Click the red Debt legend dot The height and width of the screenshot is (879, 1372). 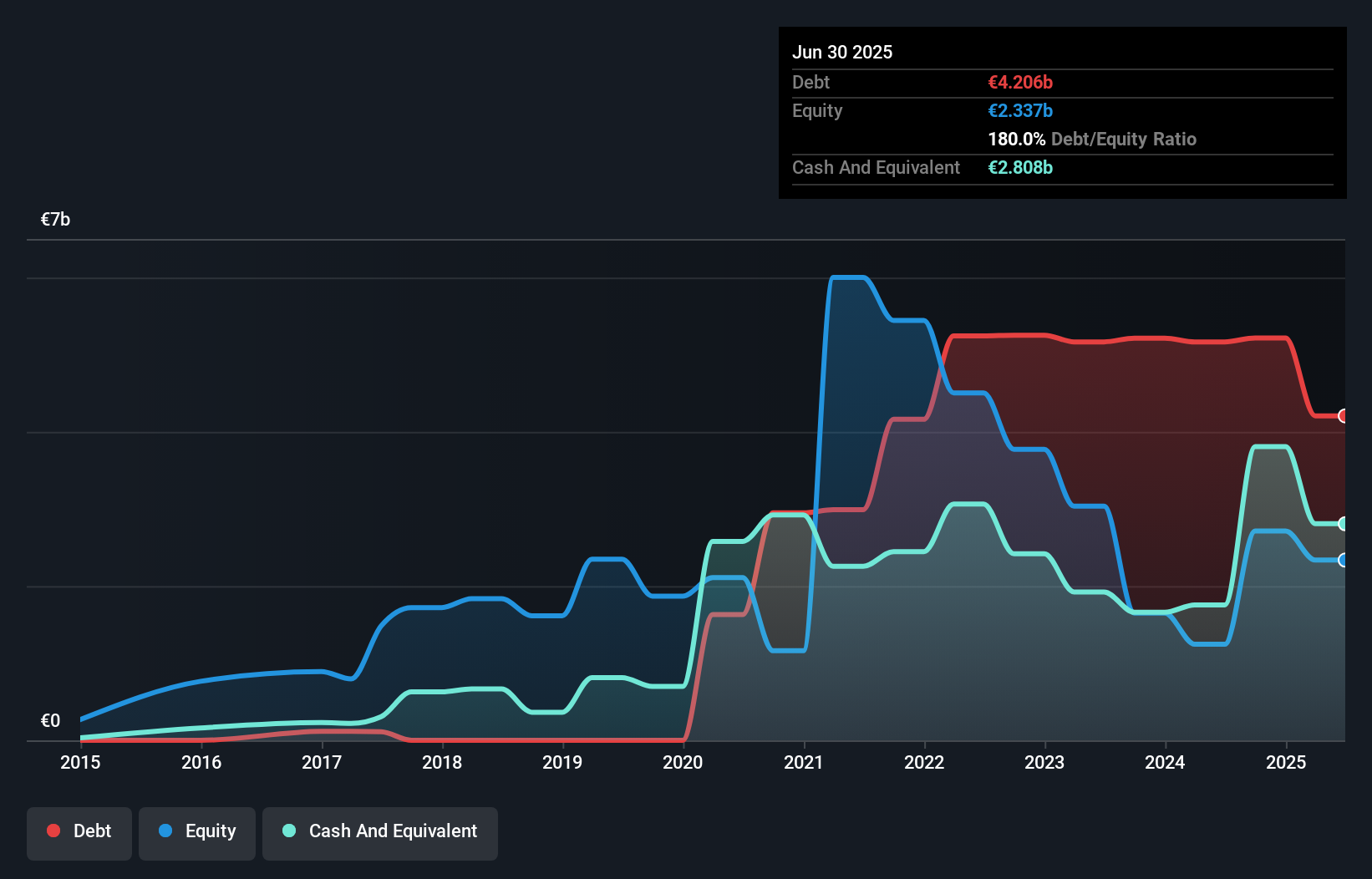[53, 831]
